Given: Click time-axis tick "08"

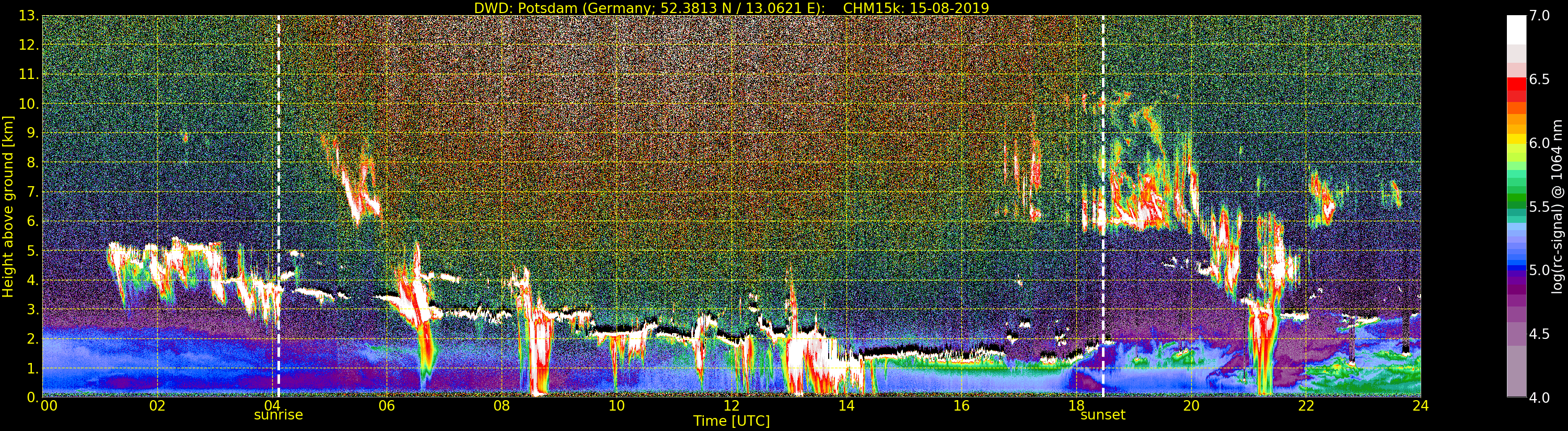Looking at the screenshot, I should pyautogui.click(x=502, y=405).
